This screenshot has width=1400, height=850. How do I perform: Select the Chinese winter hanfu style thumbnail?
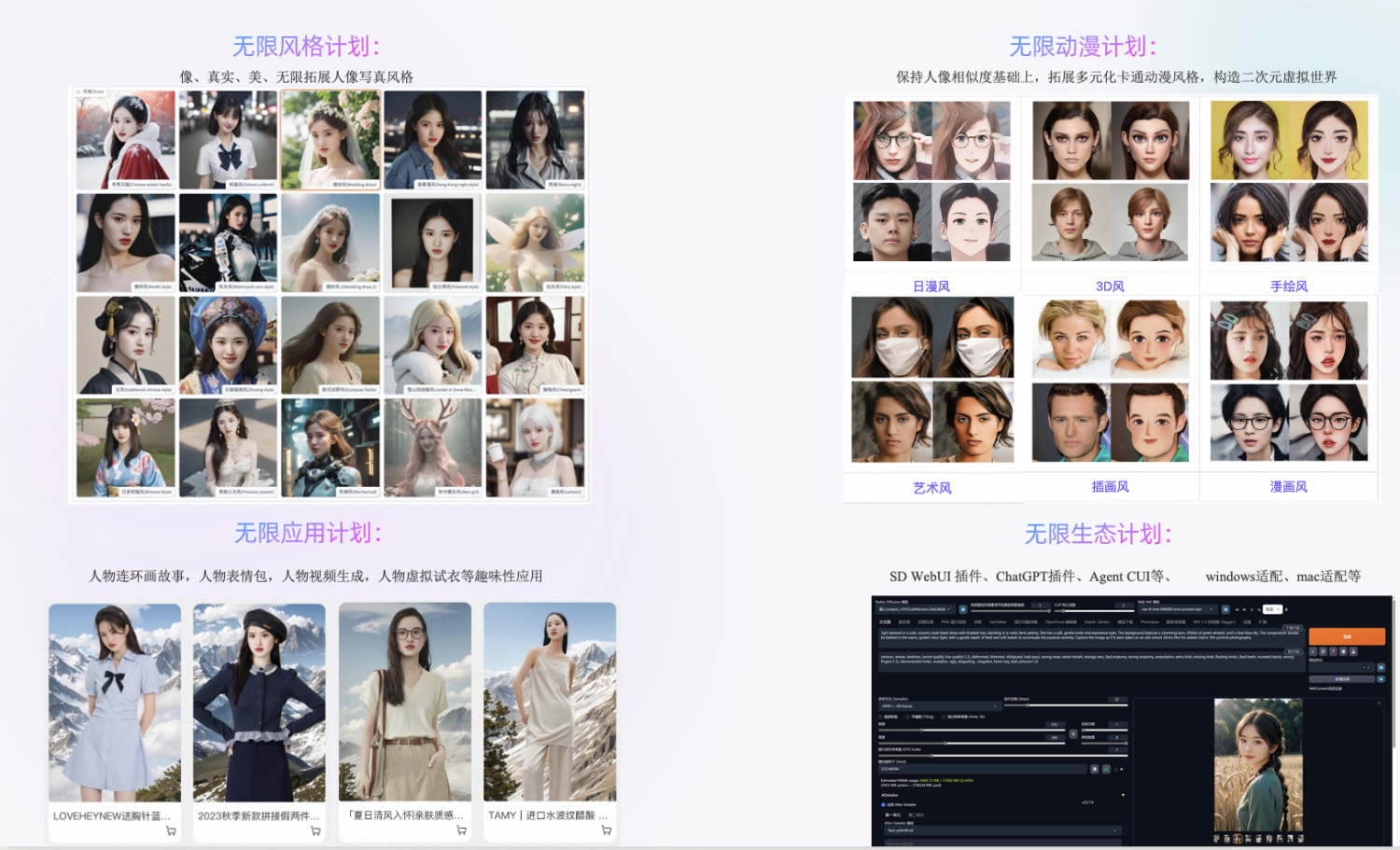(126, 140)
